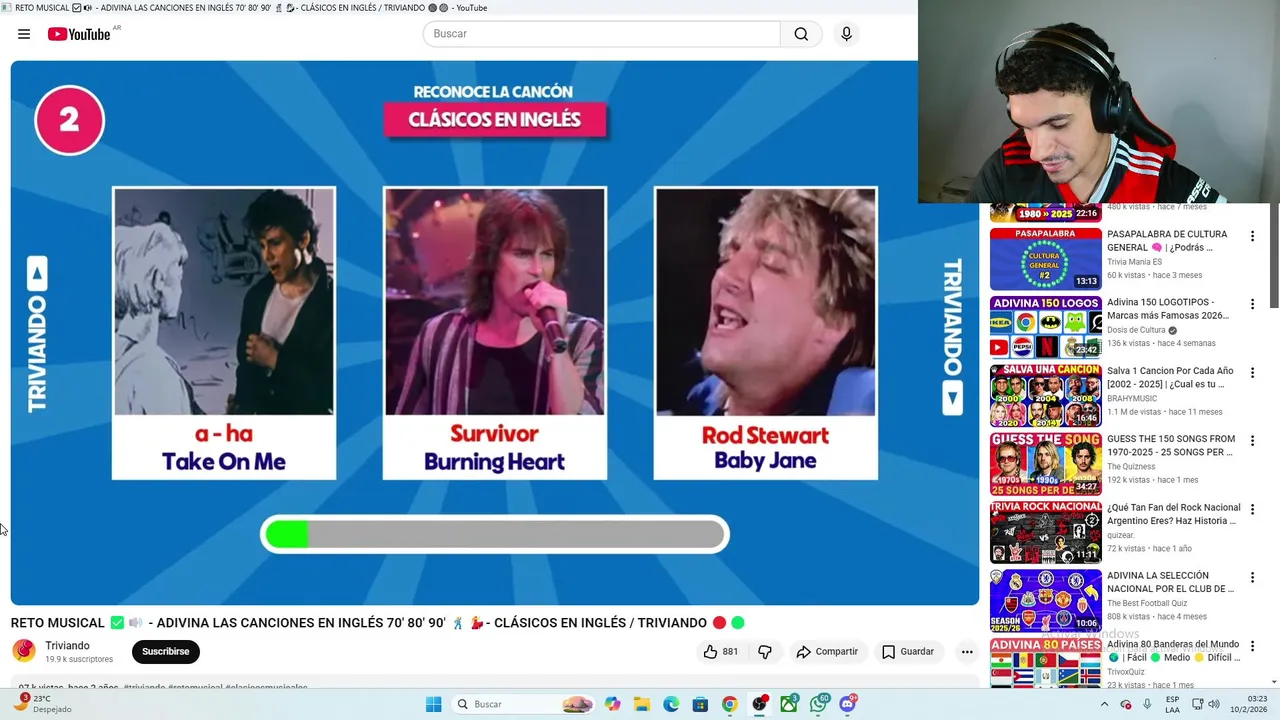
Task: Open options for Rock Nacional Argentino video
Action: tap(1252, 509)
